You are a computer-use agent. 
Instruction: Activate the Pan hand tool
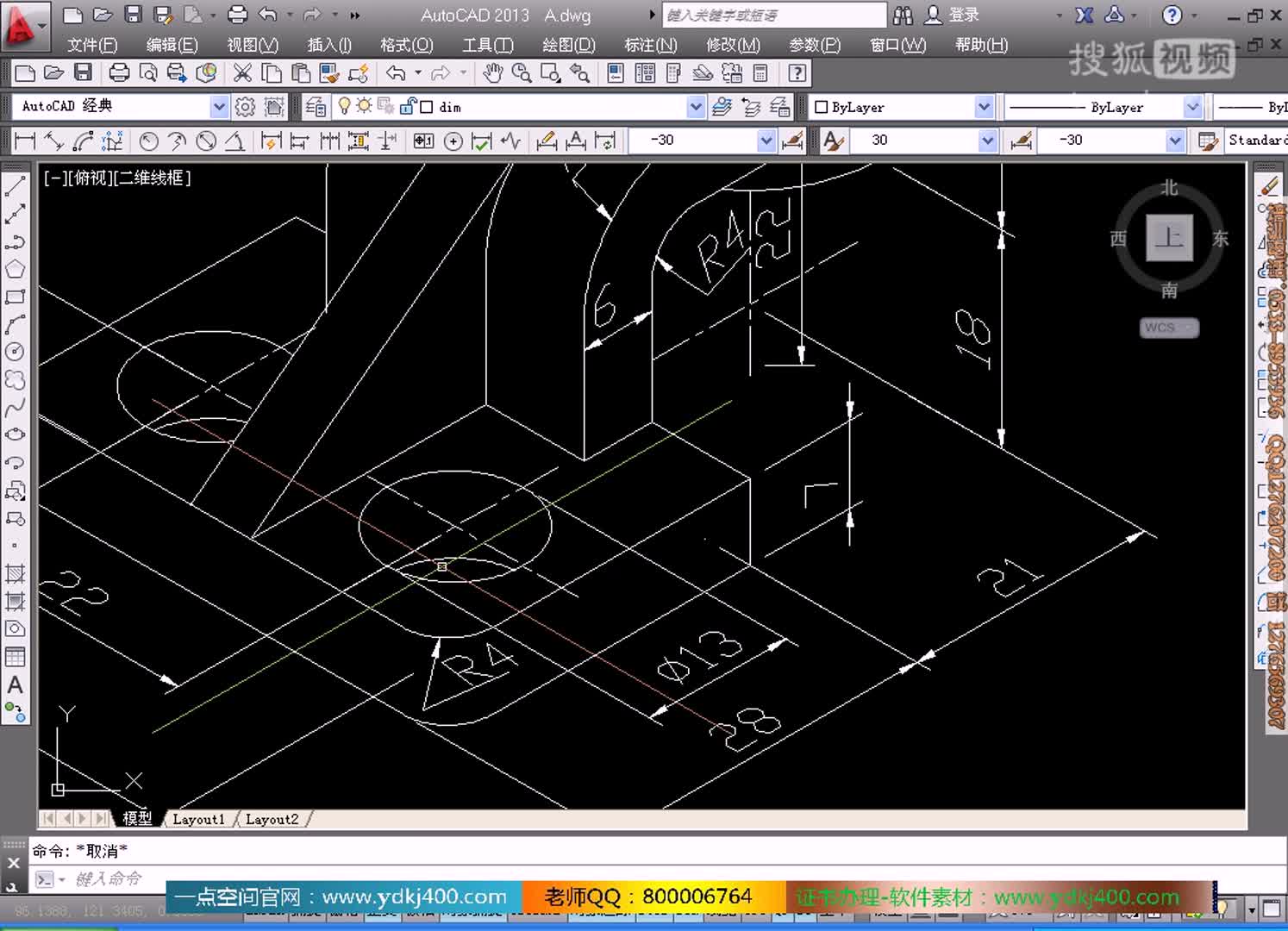[x=493, y=73]
